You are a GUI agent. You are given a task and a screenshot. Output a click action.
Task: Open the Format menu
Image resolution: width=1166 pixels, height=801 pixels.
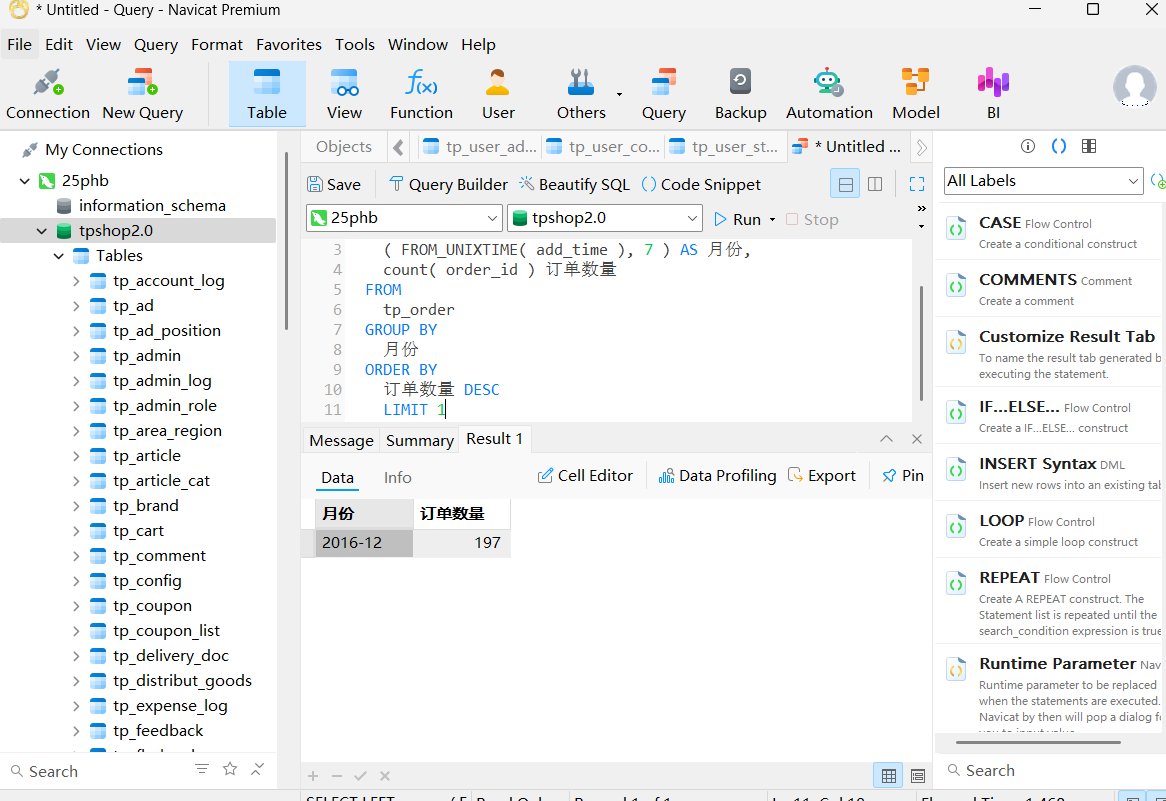[216, 45]
